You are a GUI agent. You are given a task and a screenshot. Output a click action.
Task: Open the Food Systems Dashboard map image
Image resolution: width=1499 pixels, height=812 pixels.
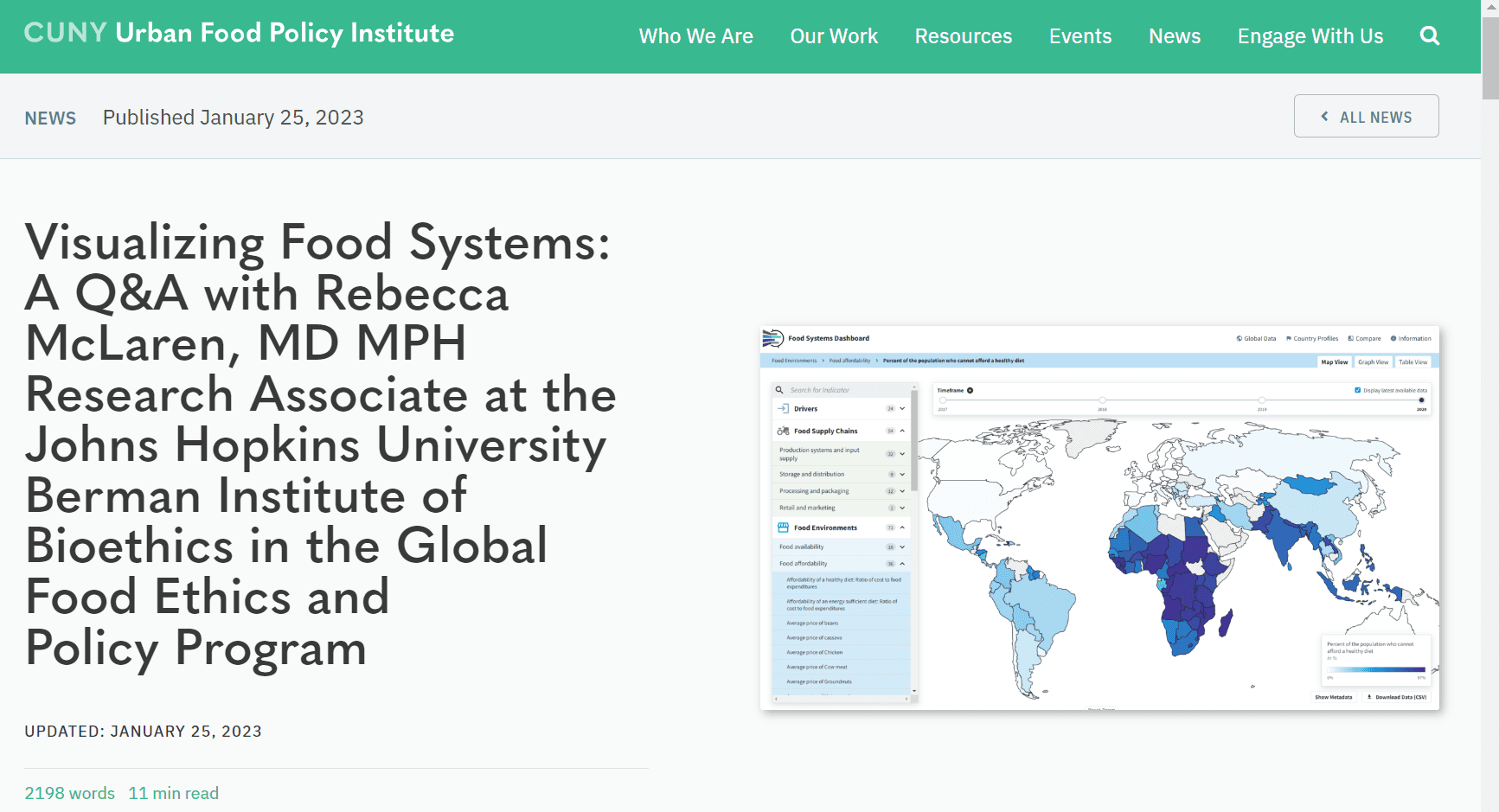1099,518
